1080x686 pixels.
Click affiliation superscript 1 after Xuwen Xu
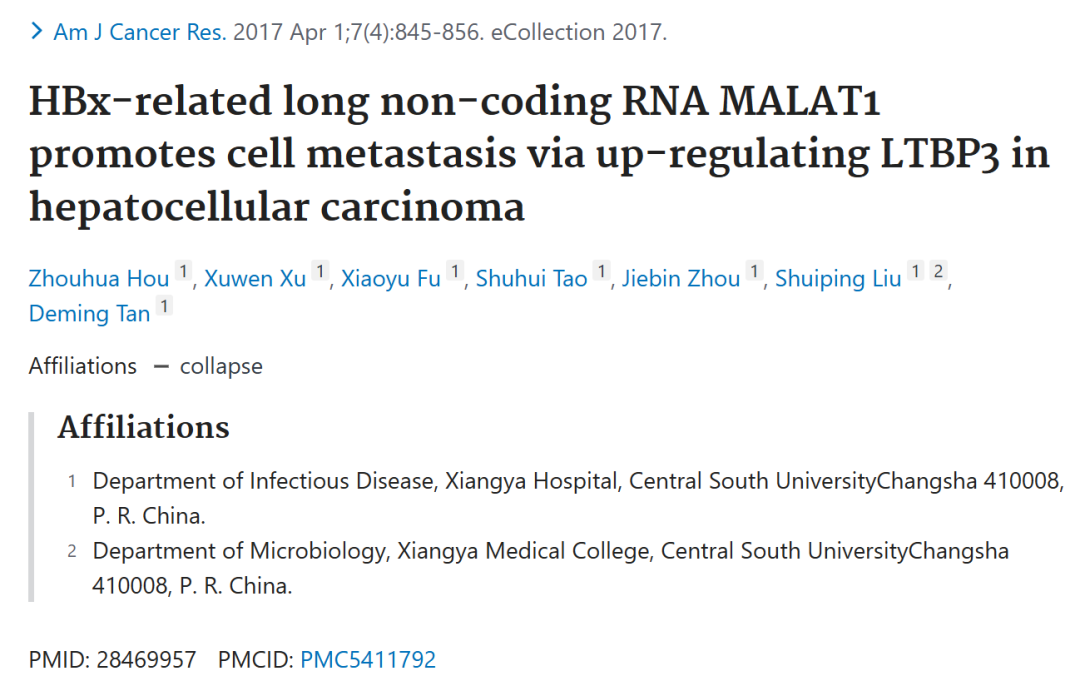[x=320, y=271]
